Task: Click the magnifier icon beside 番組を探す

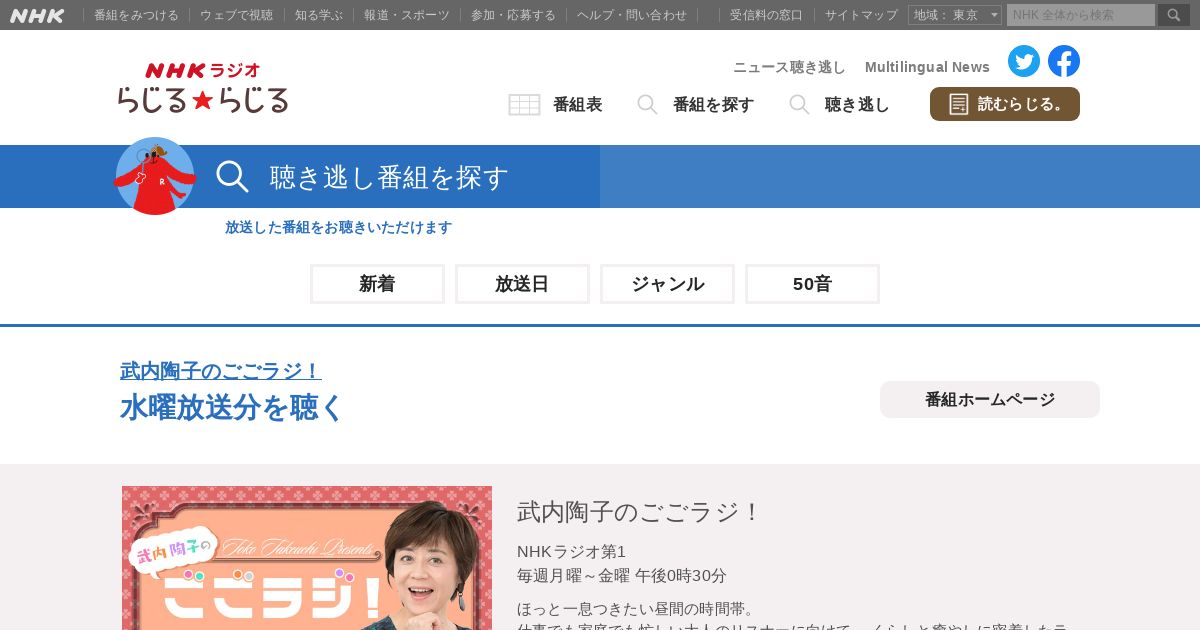Action: (648, 104)
